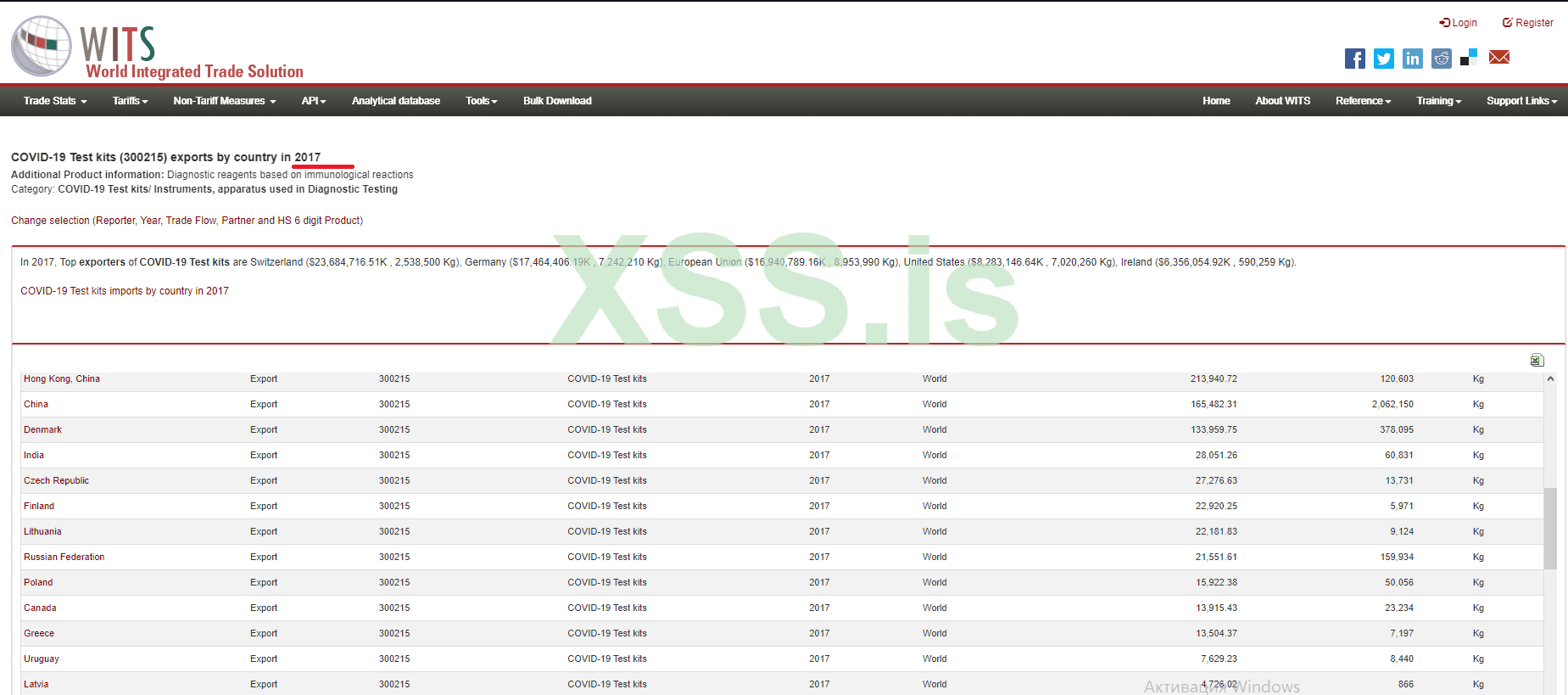Share page on Reddit
This screenshot has width=1568, height=695.
click(x=1442, y=59)
